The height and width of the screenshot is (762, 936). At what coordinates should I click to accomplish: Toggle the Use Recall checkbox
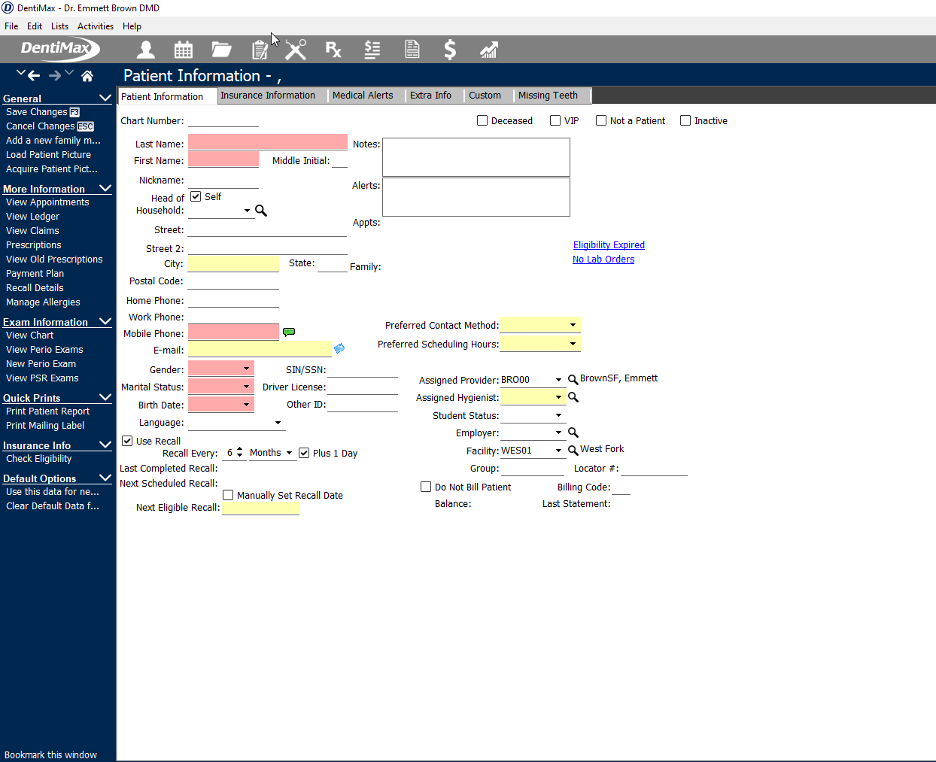pyautogui.click(x=127, y=441)
